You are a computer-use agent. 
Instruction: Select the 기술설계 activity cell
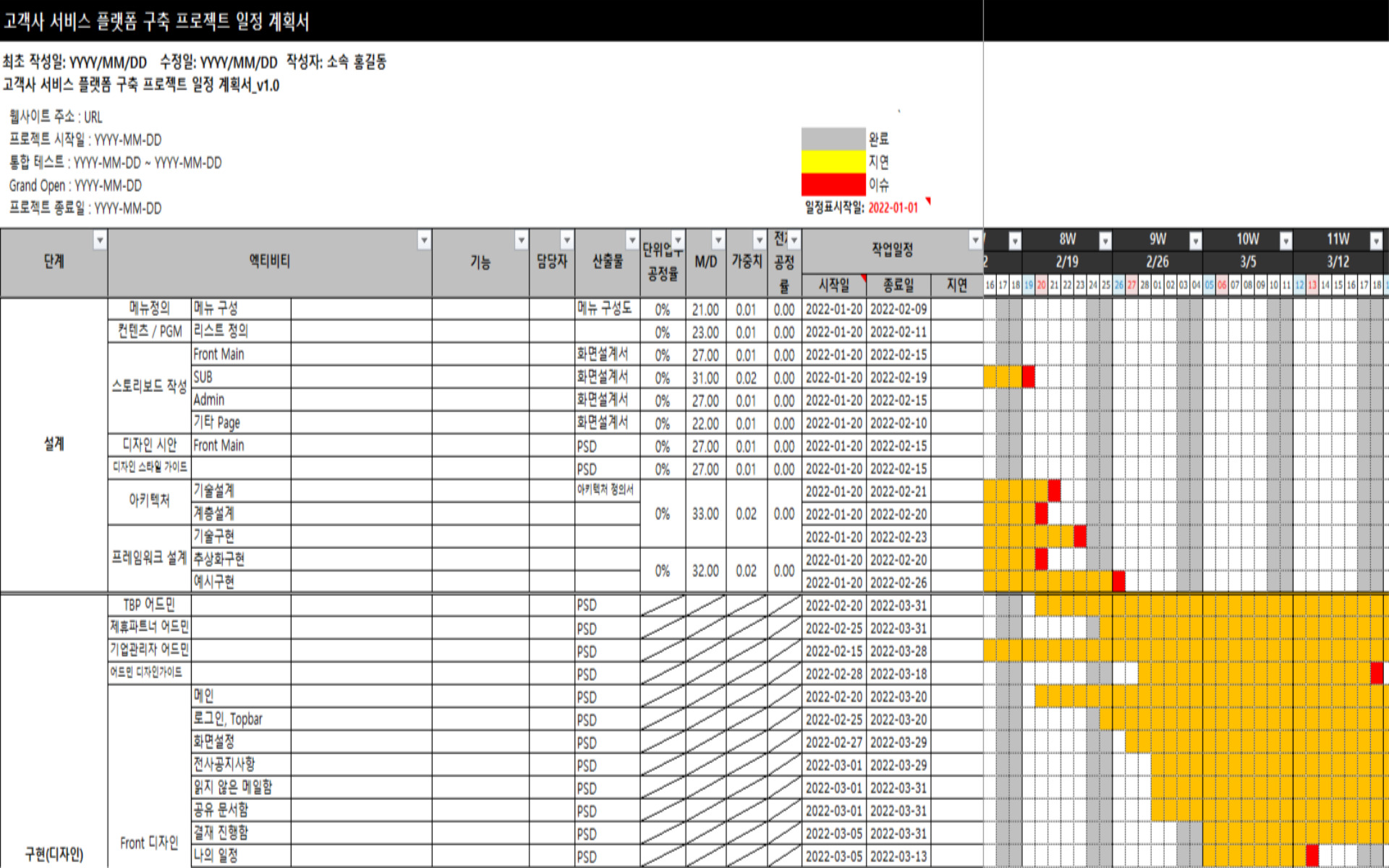point(241,490)
